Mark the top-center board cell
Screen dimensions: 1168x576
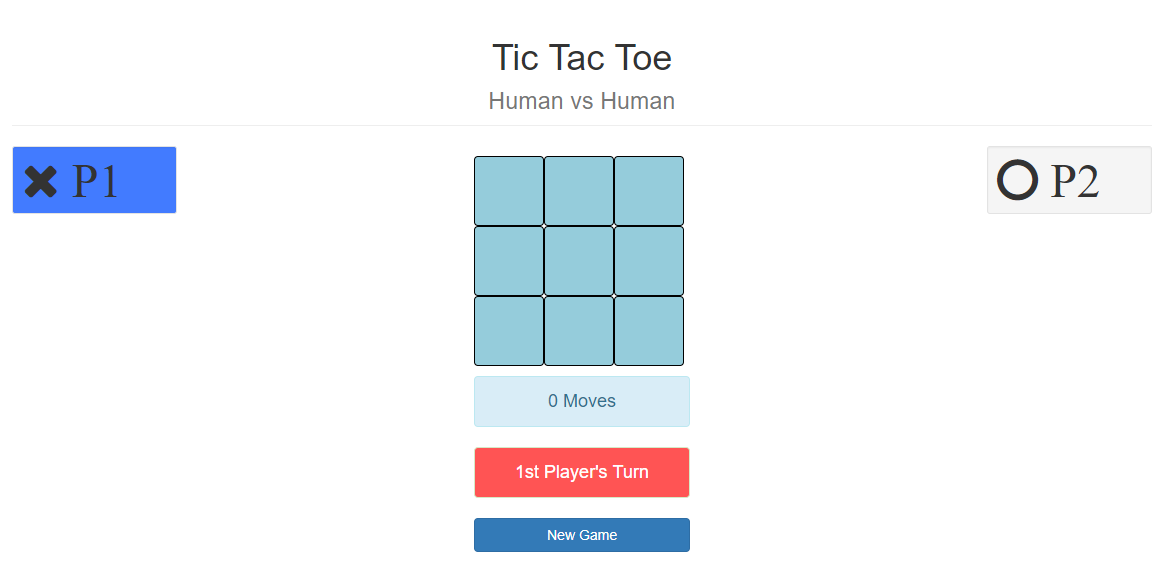pyautogui.click(x=579, y=191)
